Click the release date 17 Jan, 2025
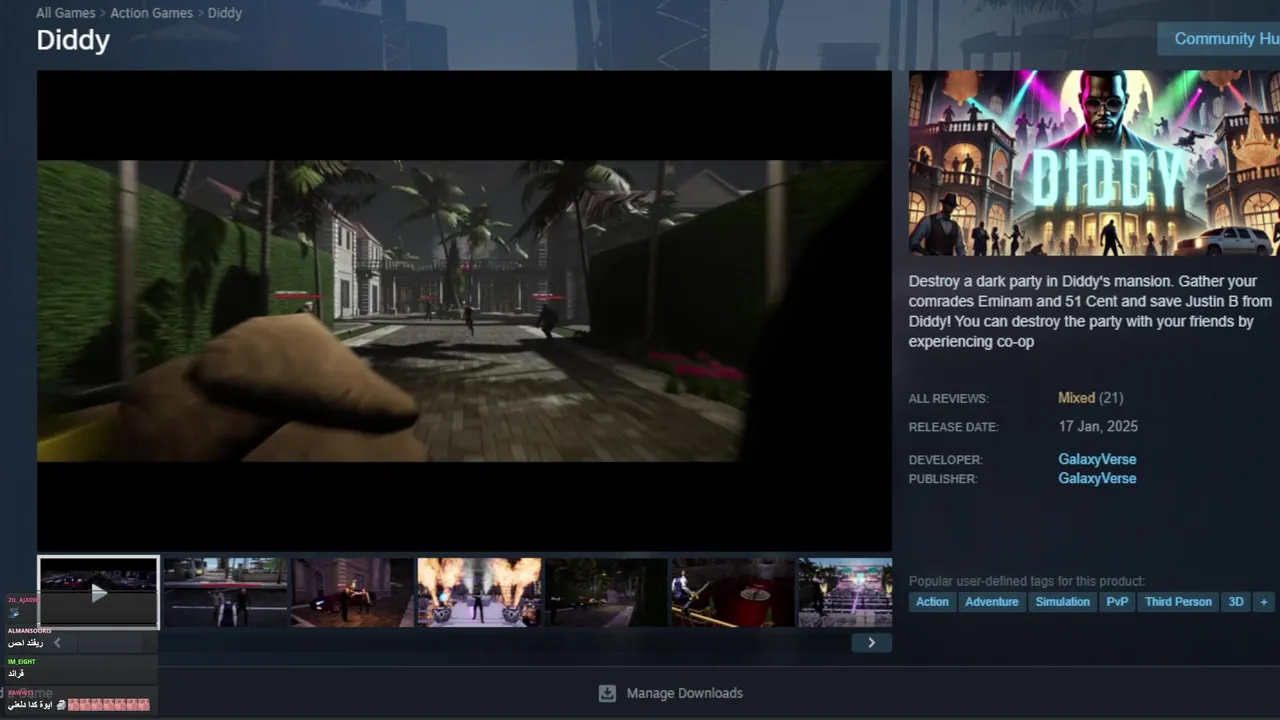This screenshot has height=720, width=1280. click(x=1098, y=427)
